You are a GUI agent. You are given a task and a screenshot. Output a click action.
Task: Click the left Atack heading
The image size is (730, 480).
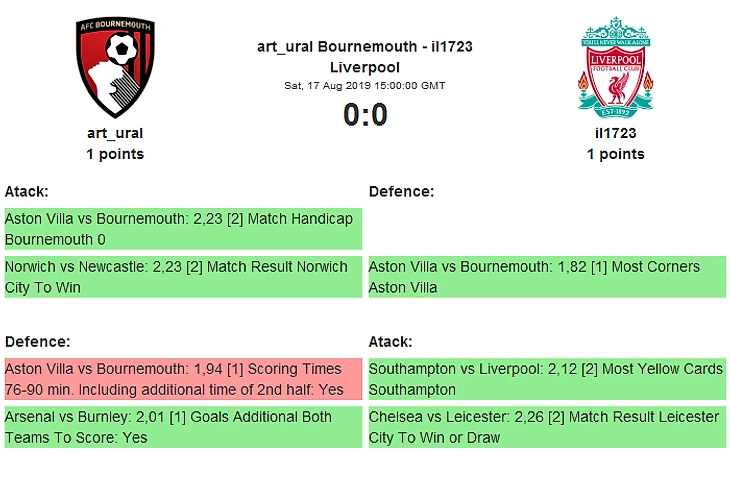pos(27,191)
